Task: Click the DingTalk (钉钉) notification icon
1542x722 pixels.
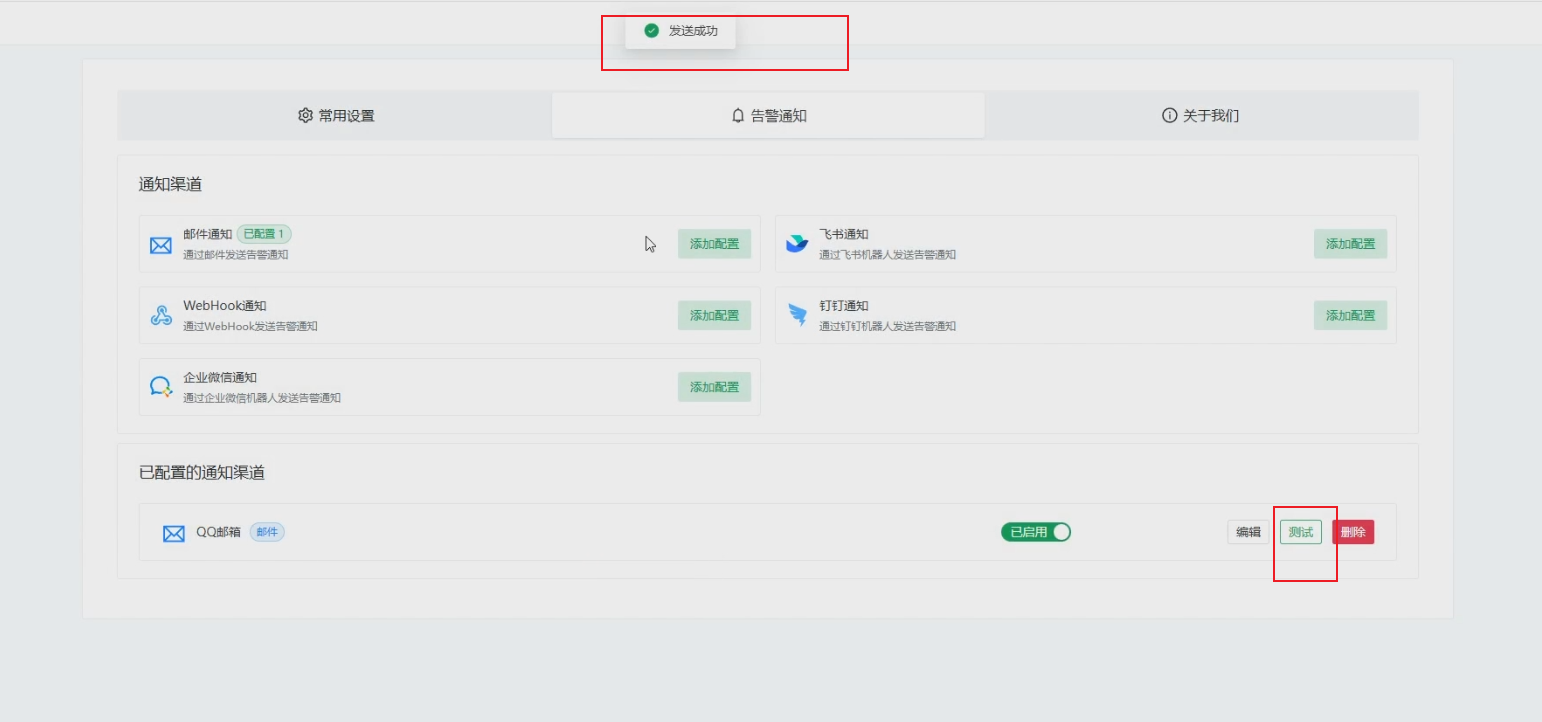Action: pyautogui.click(x=797, y=315)
